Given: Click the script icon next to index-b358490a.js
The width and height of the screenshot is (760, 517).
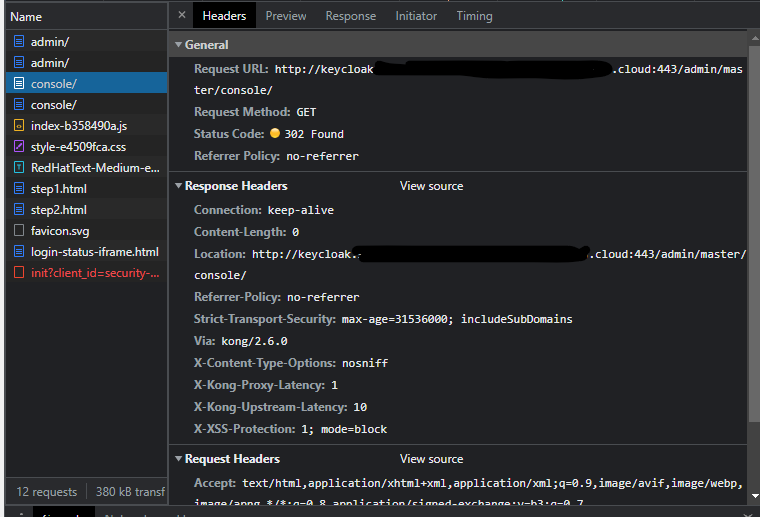Looking at the screenshot, I should 19,125.
